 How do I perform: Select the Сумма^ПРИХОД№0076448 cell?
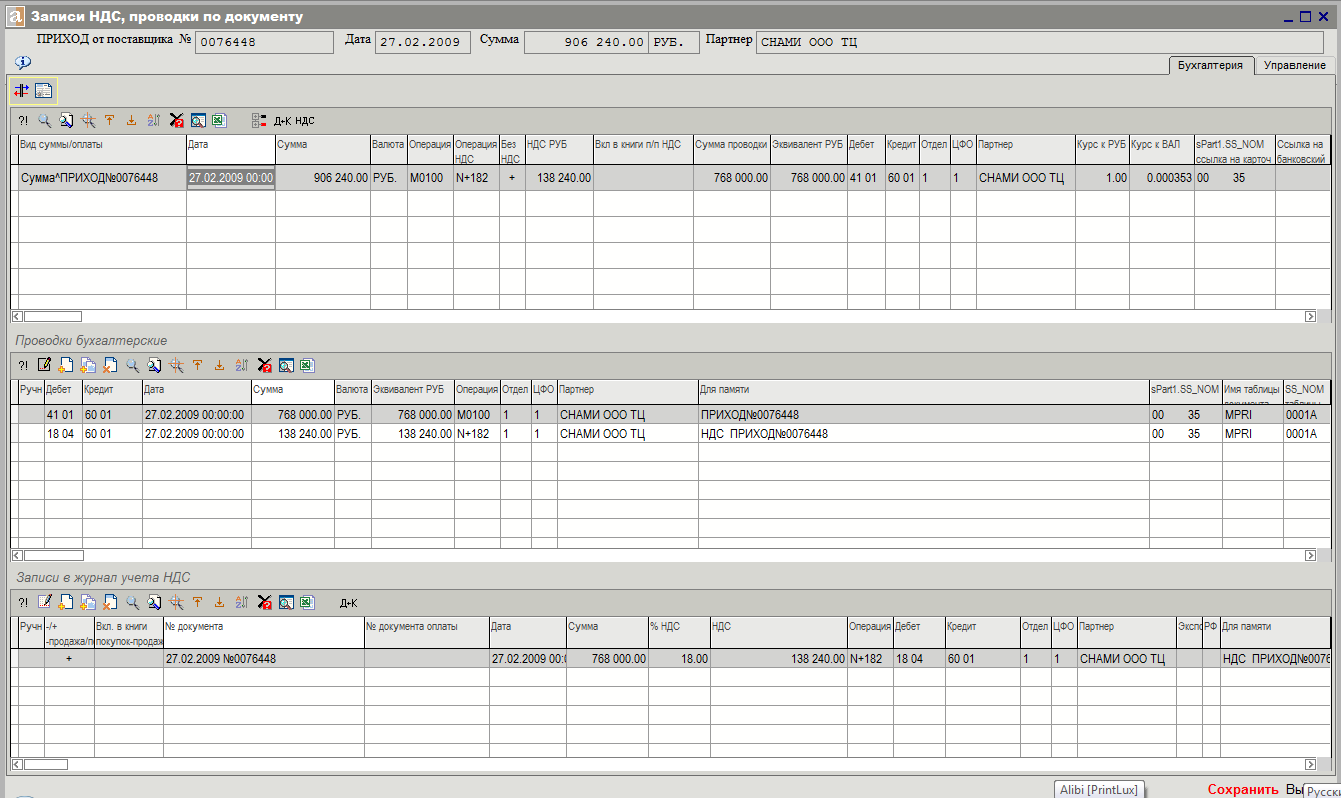coord(102,178)
